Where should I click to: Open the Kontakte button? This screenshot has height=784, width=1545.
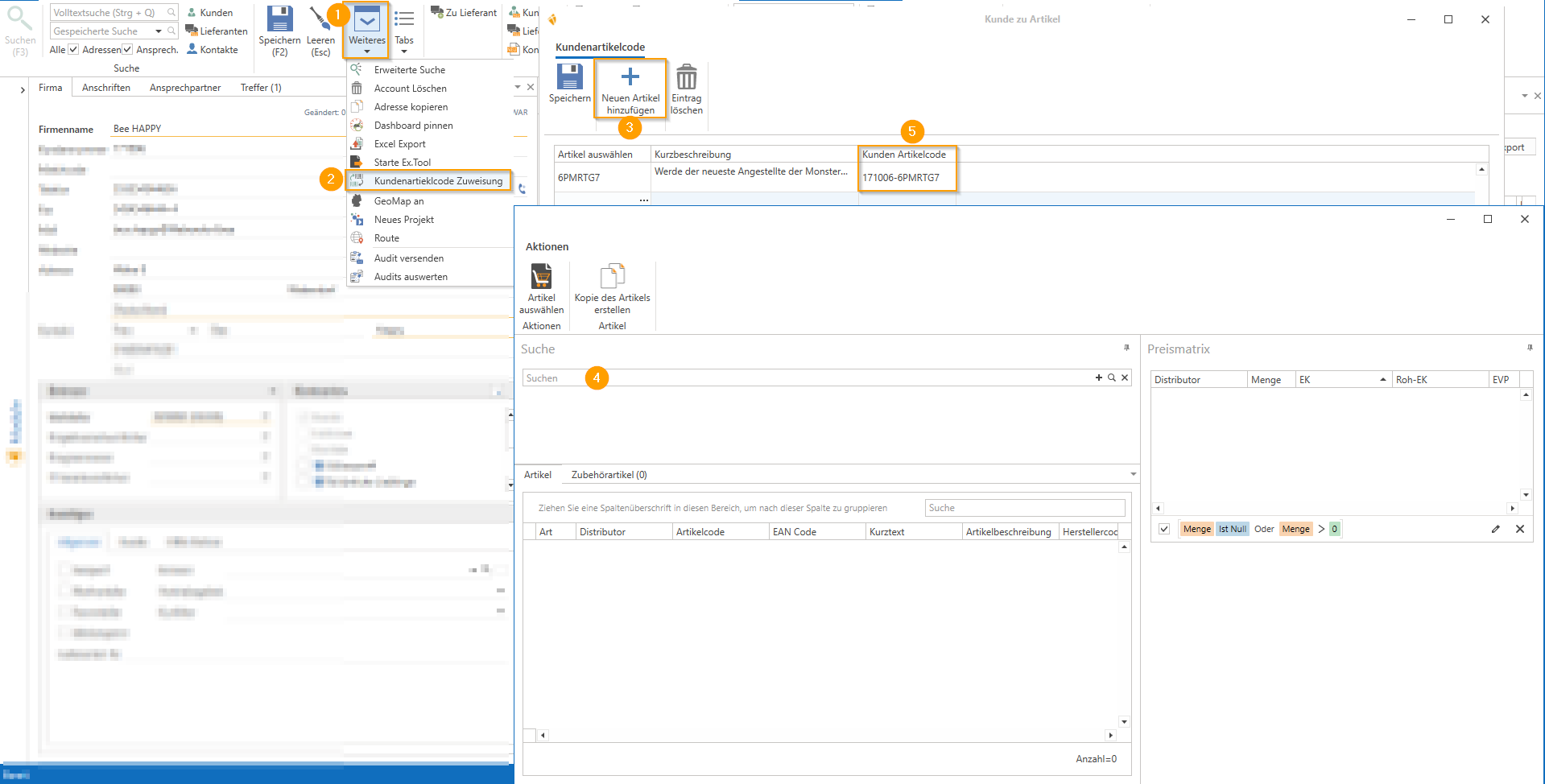pos(213,50)
